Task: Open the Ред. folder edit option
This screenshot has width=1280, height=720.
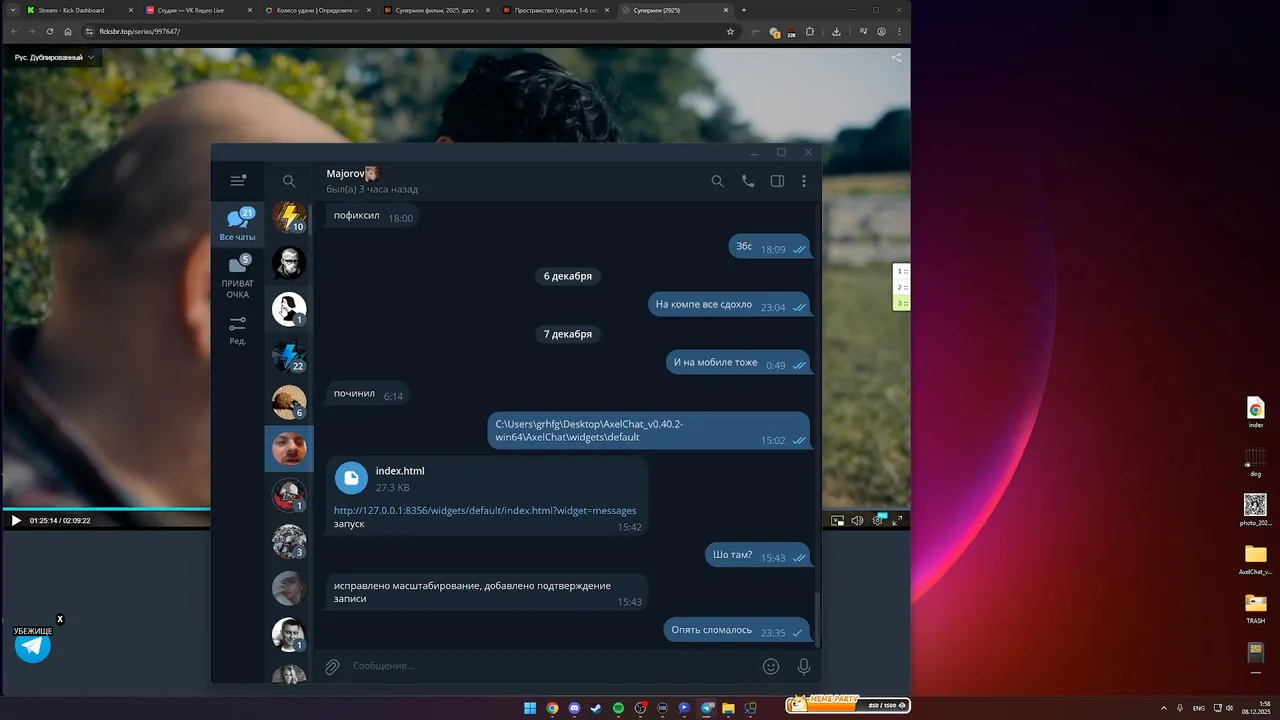Action: tap(237, 330)
